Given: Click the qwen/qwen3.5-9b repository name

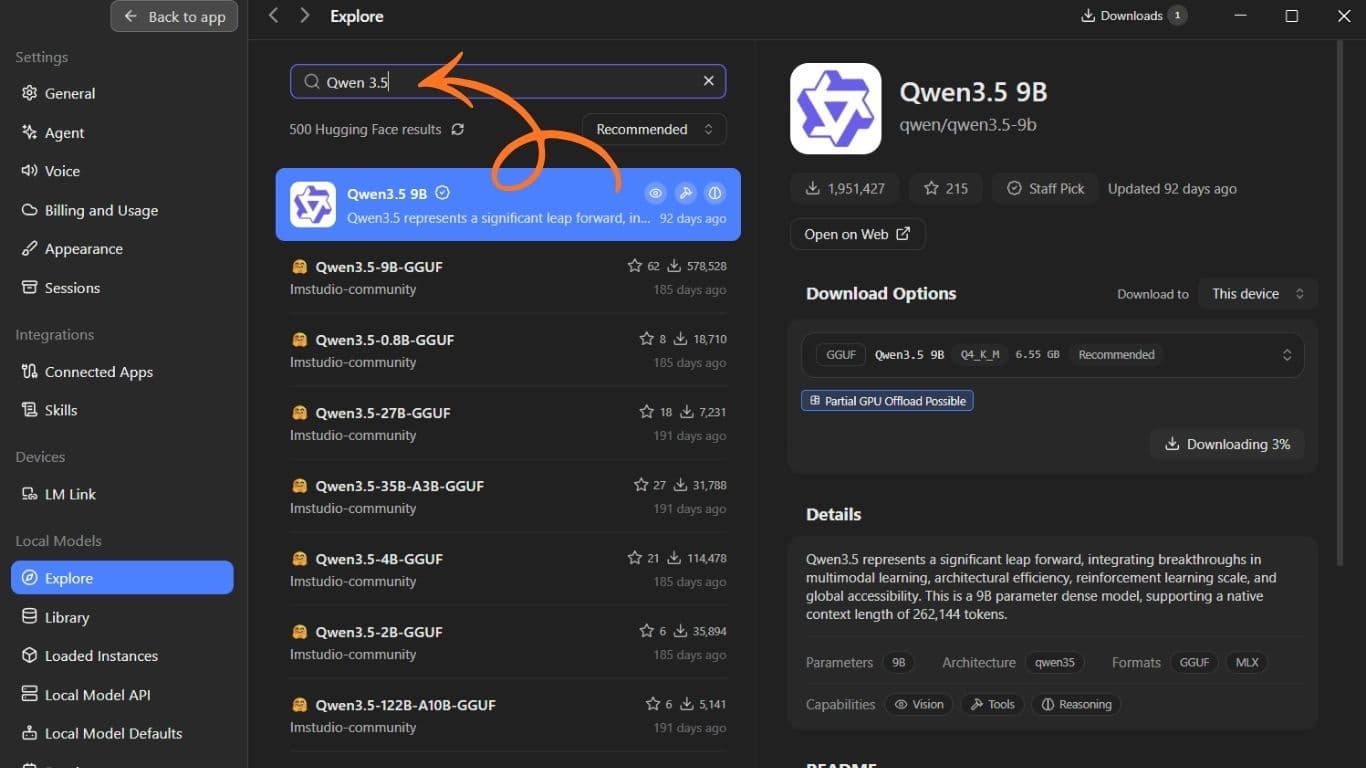Looking at the screenshot, I should (x=968, y=125).
